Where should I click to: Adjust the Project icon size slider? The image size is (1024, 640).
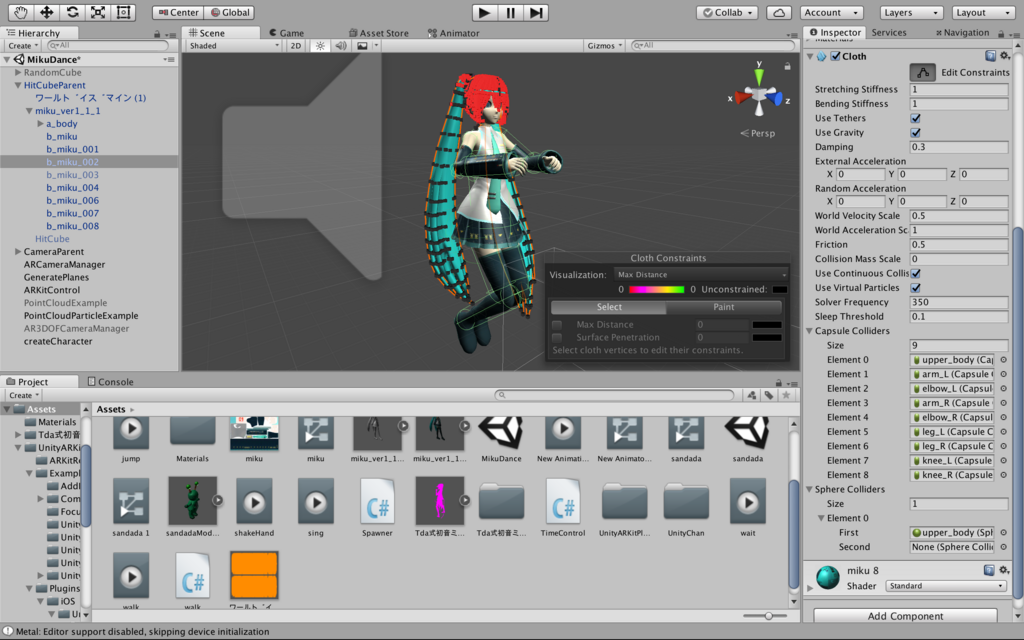768,616
